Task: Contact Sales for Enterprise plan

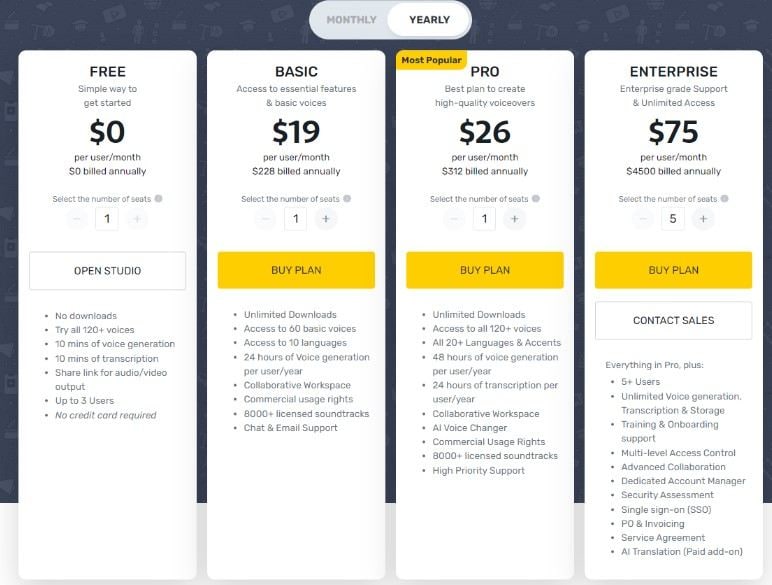Action: (673, 321)
